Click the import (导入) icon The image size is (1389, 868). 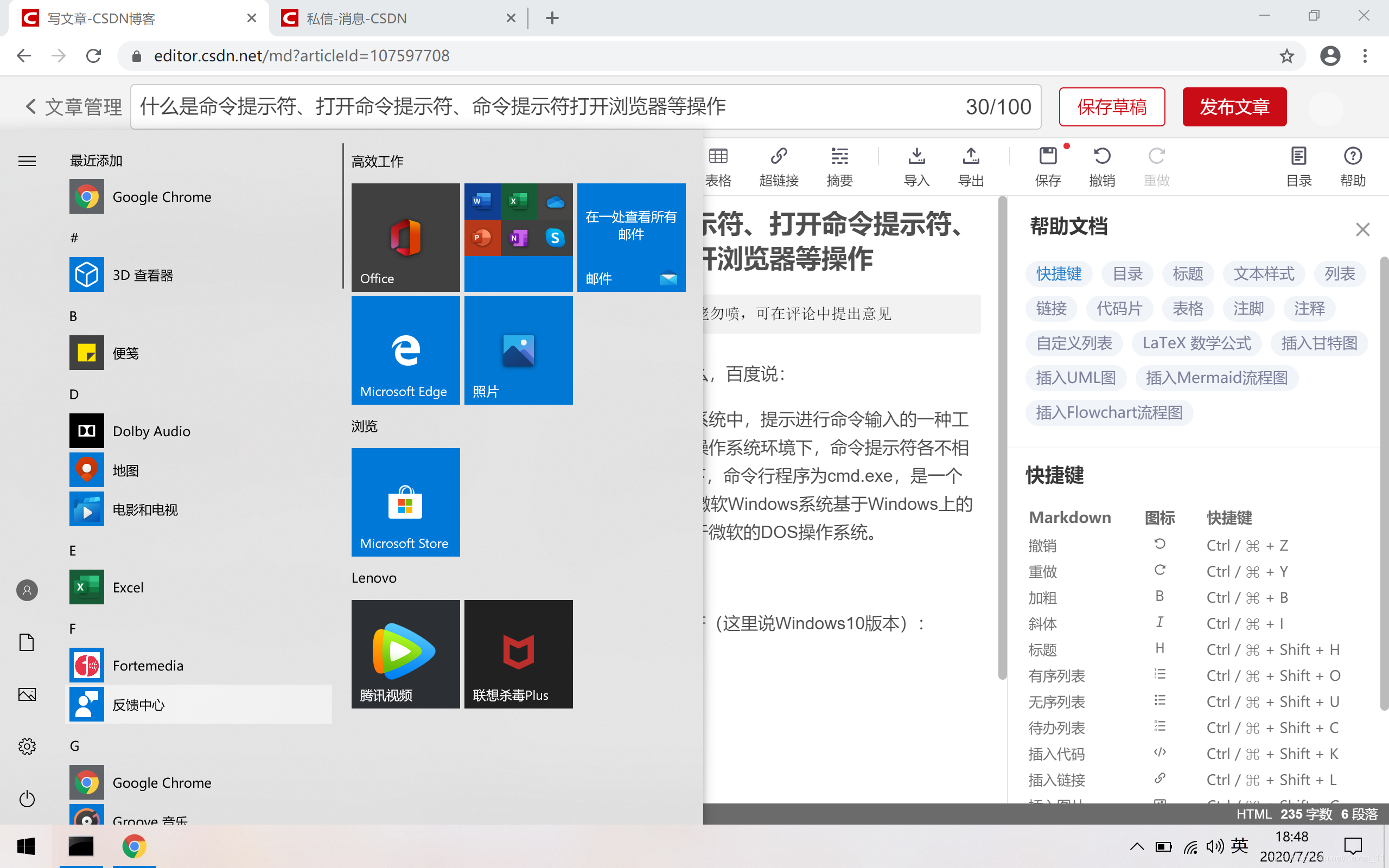[916, 156]
